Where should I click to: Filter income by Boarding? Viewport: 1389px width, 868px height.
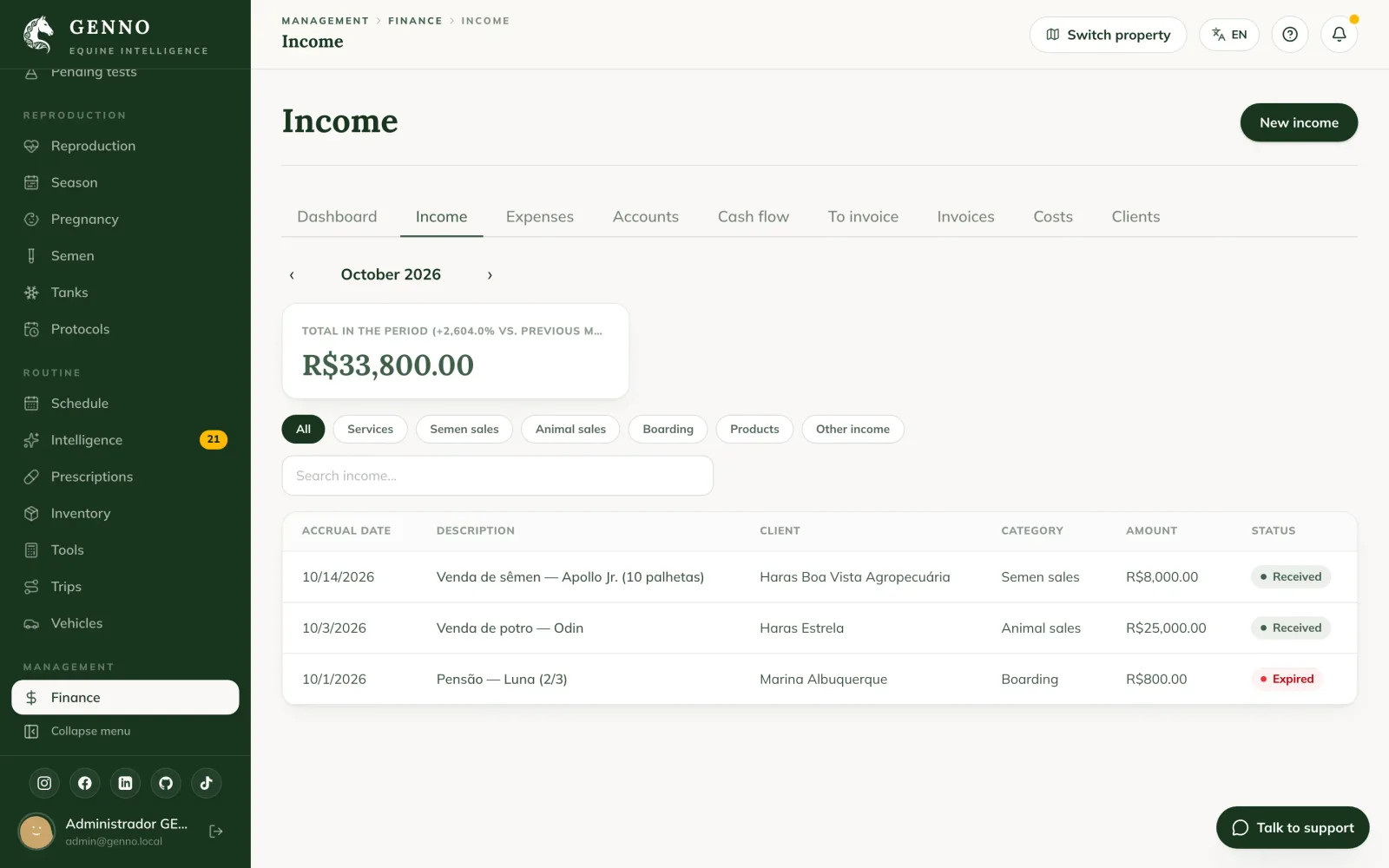point(668,430)
